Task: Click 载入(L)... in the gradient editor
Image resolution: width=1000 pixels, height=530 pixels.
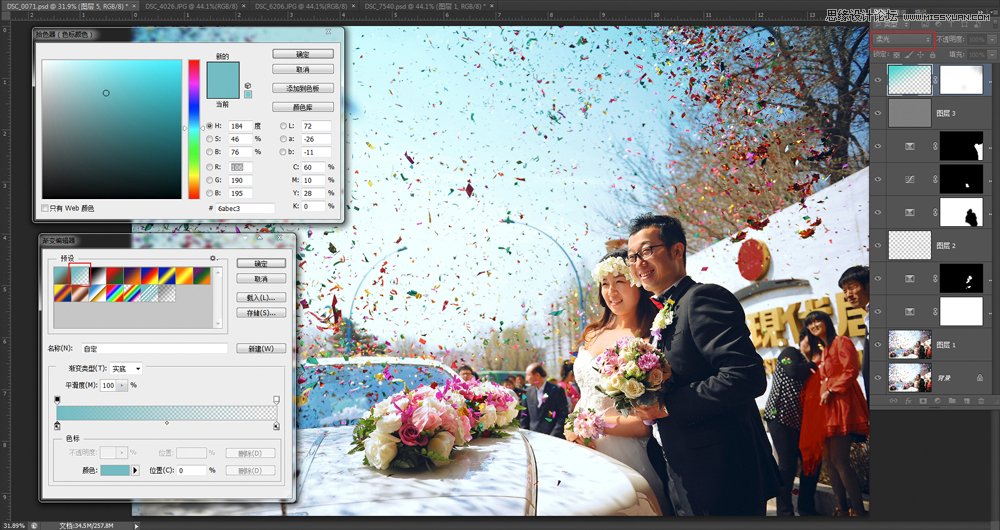Action: [x=261, y=297]
